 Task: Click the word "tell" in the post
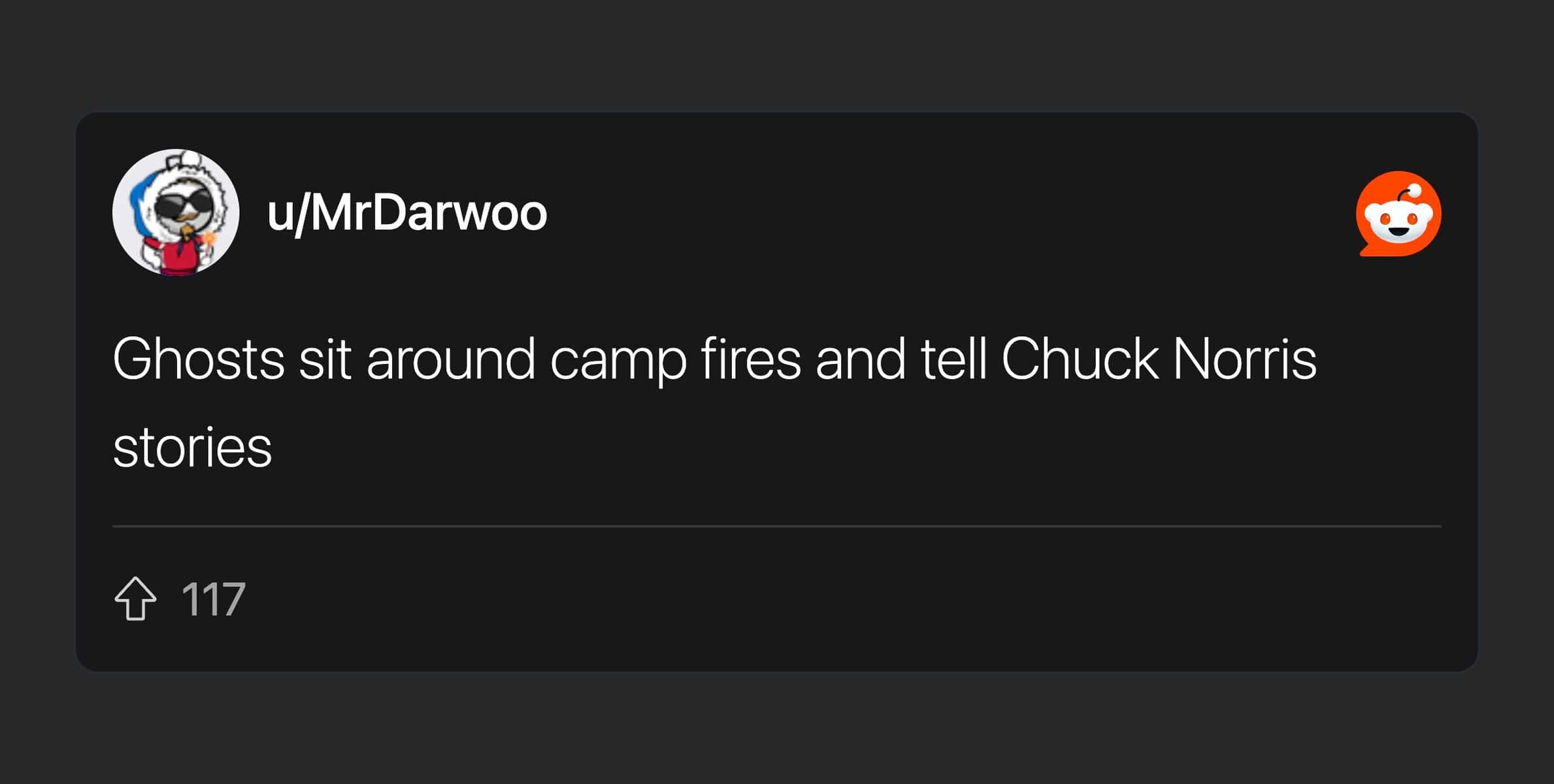(x=953, y=359)
